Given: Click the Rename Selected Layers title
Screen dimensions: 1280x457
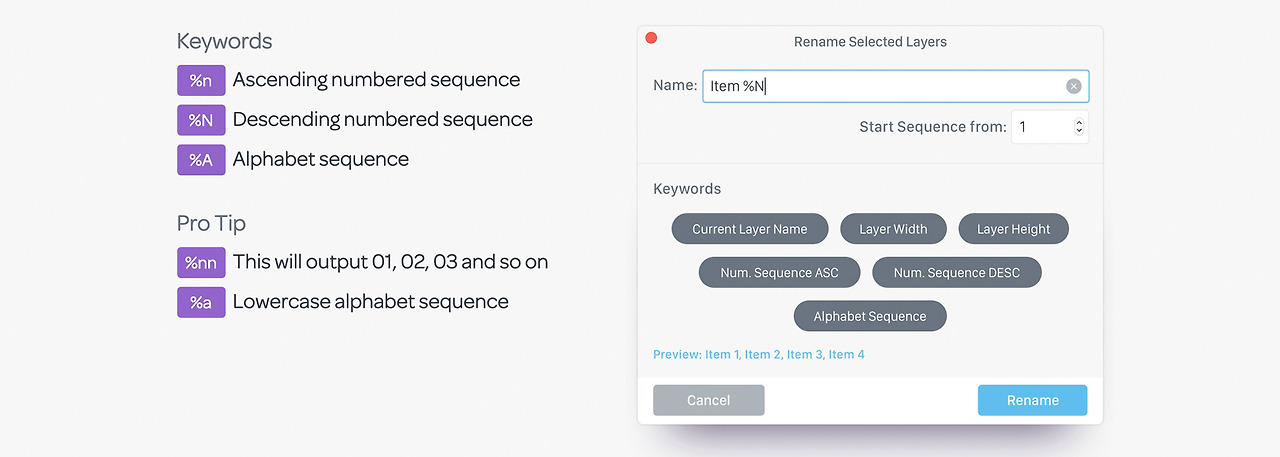Looking at the screenshot, I should point(870,42).
